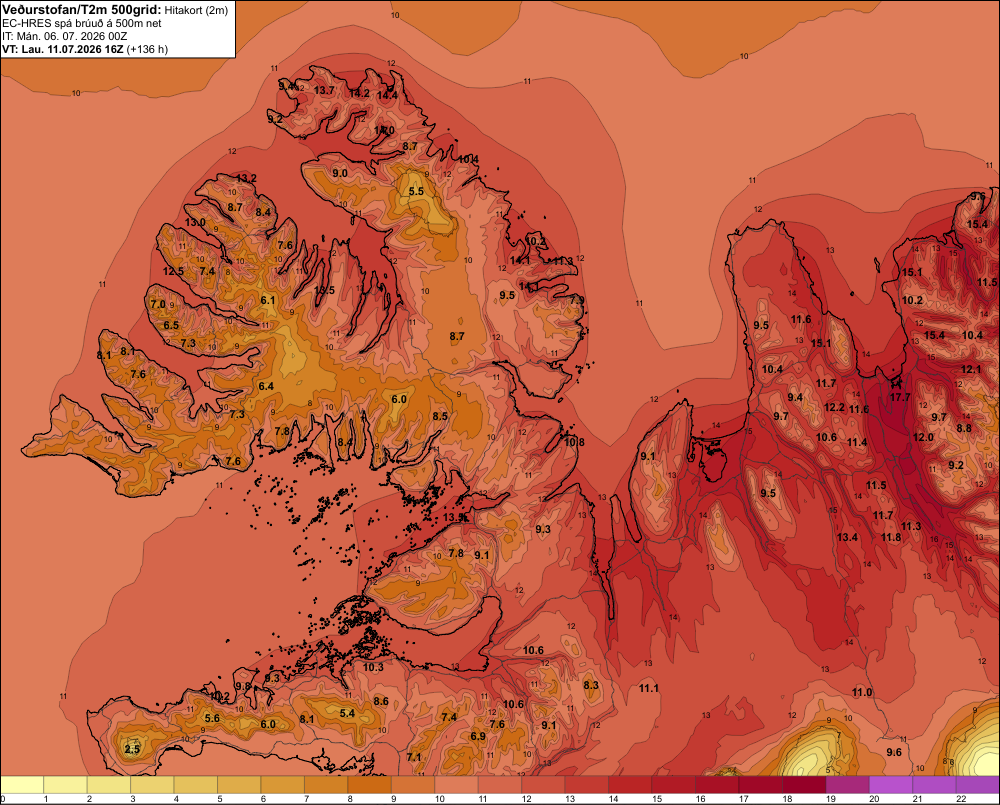Click the 5.5 temperature value

[x=416, y=191]
